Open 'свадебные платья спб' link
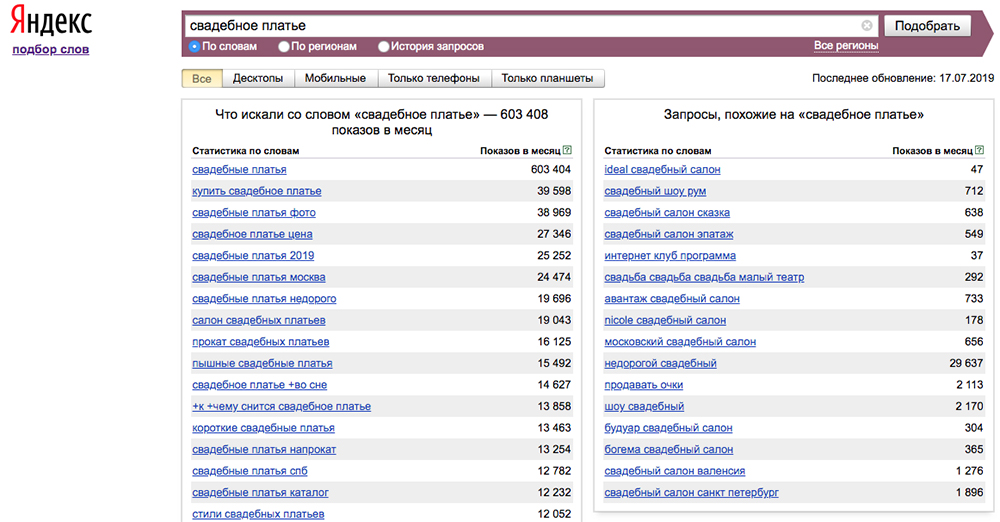The height and width of the screenshot is (522, 1000). click(x=249, y=471)
